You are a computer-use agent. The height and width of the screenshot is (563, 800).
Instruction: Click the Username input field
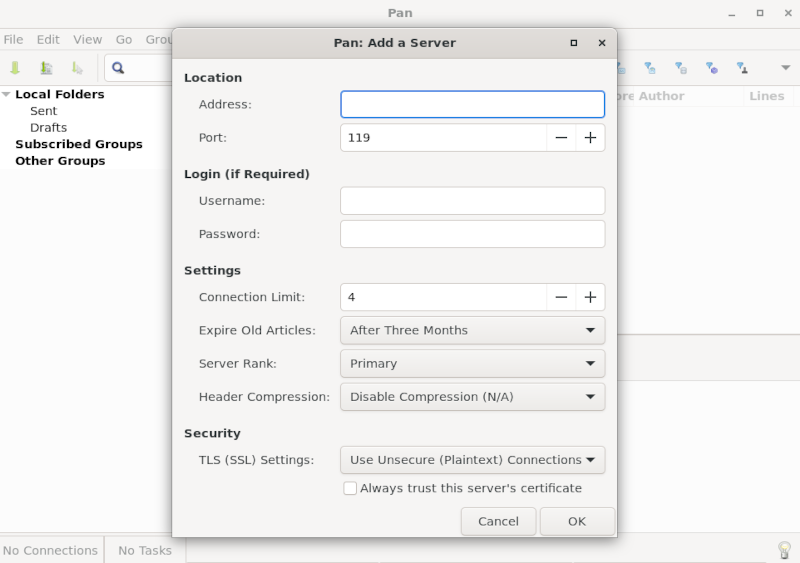472,201
